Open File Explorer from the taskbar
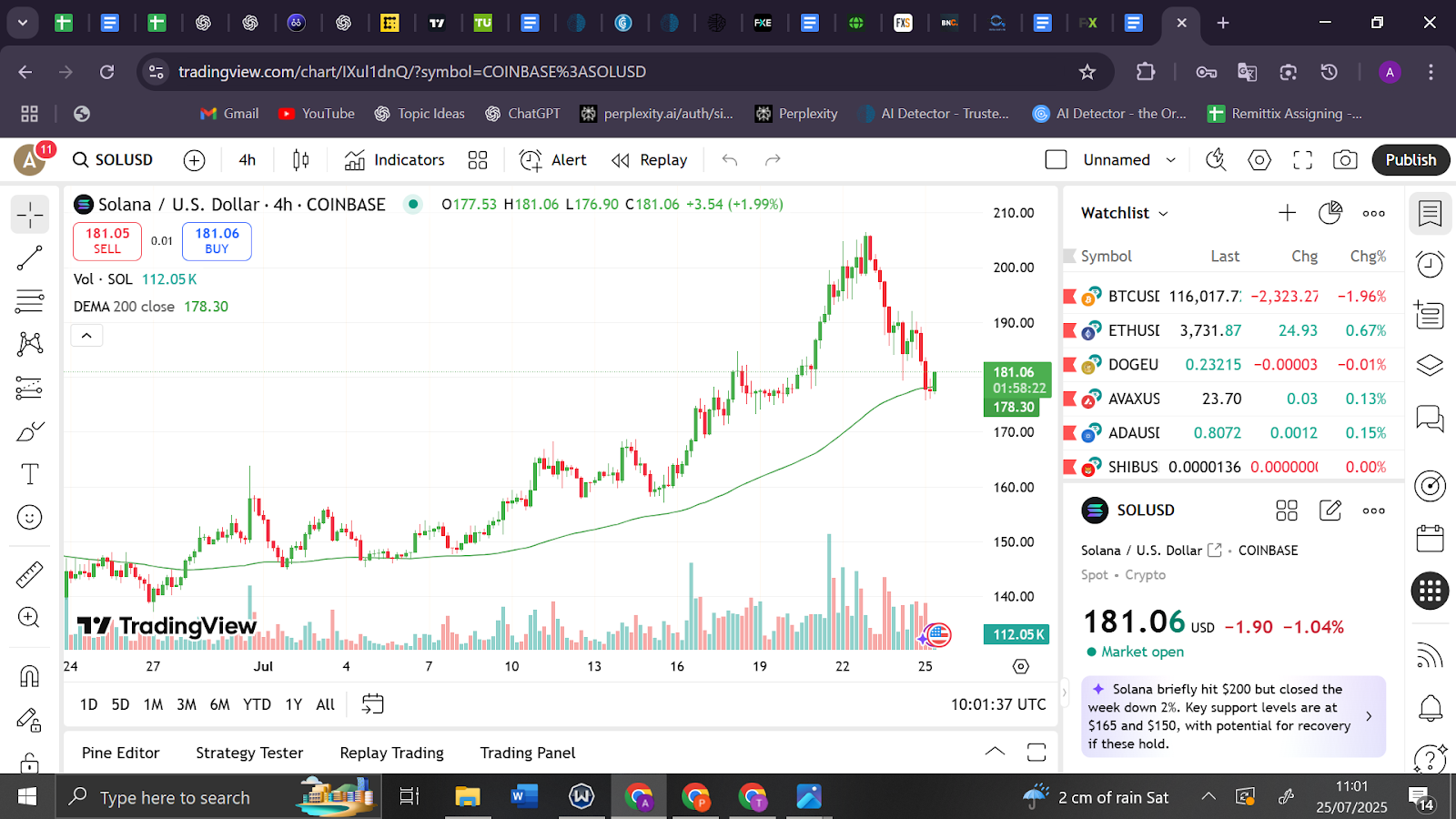 tap(467, 797)
